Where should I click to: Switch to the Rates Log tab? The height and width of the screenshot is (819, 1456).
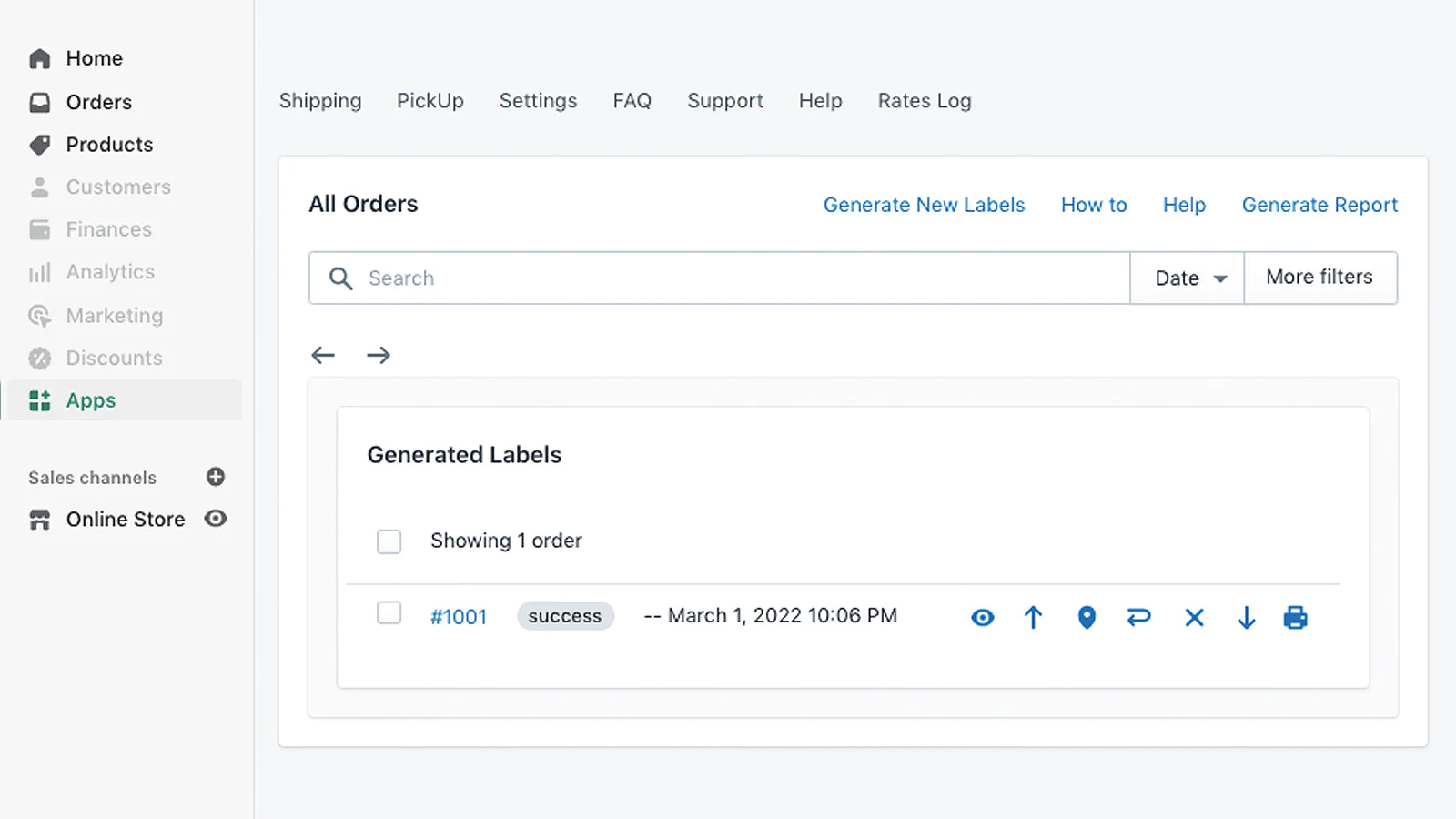[x=925, y=101]
